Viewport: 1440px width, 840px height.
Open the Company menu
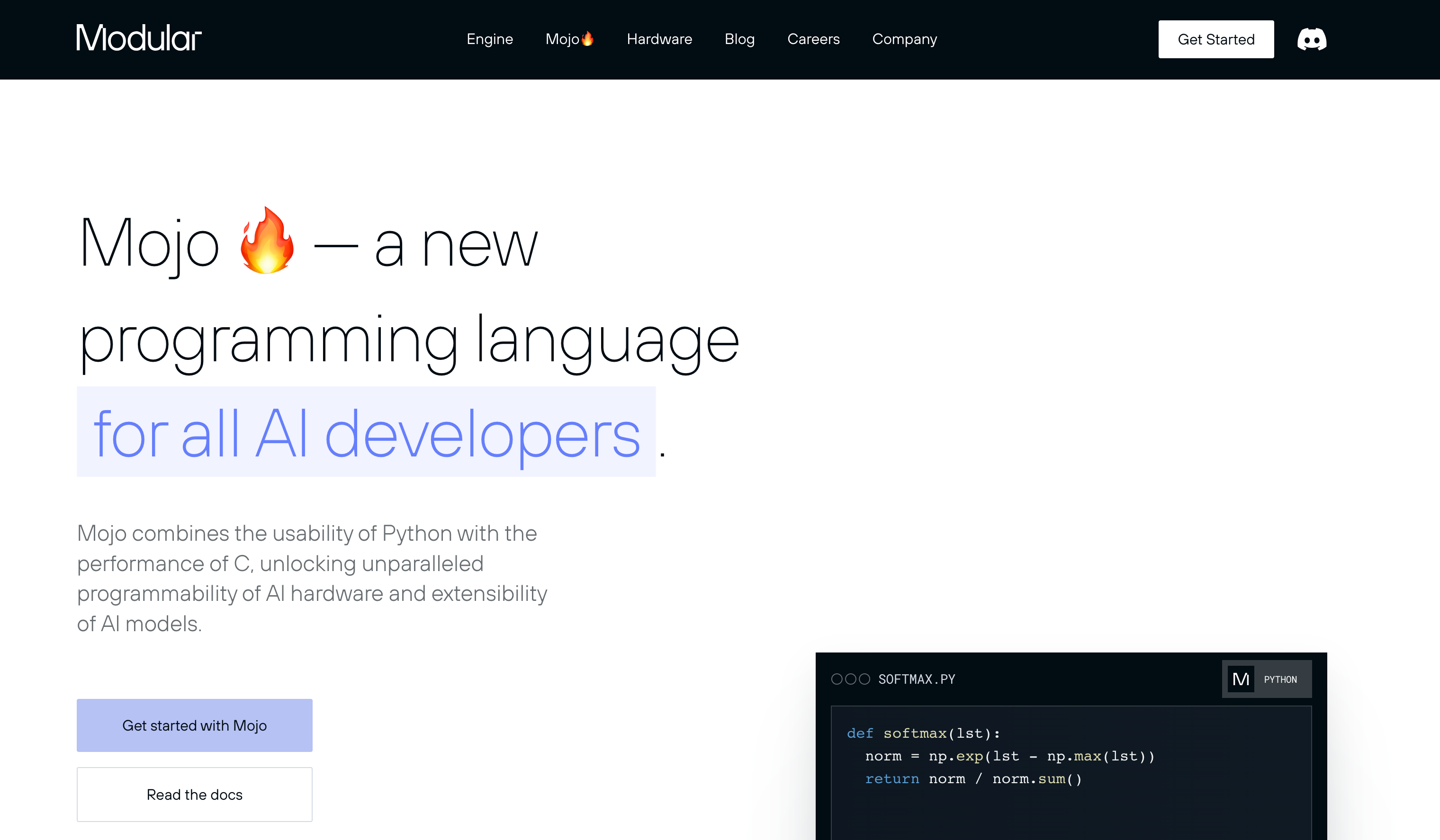904,39
